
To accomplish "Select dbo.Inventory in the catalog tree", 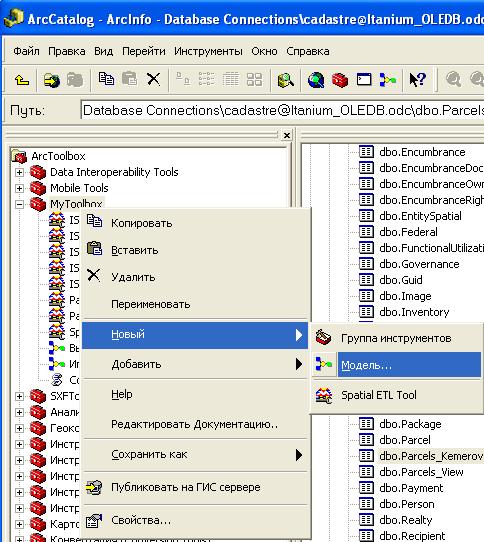I will point(414,312).
